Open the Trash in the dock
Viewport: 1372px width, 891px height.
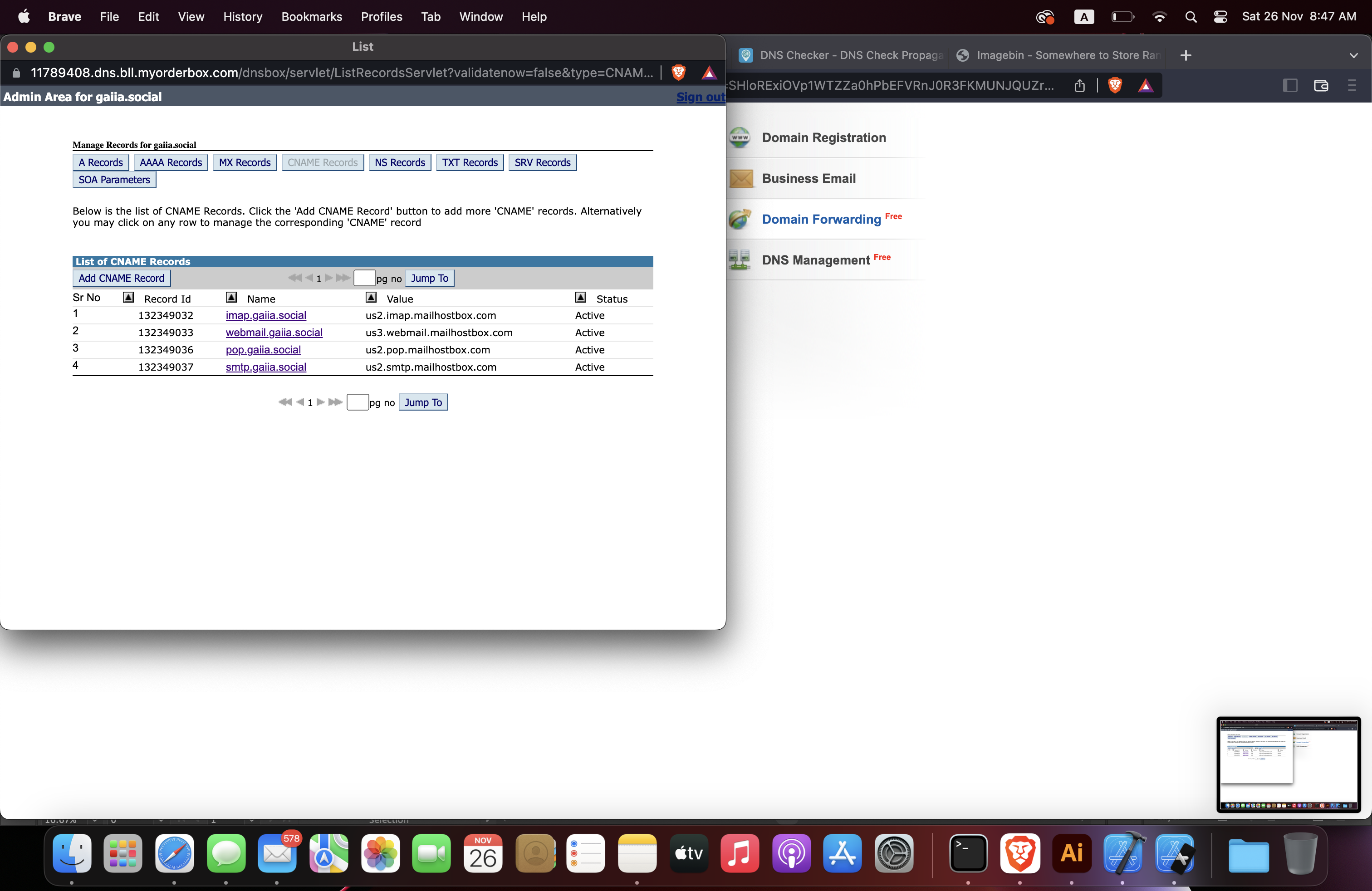tap(1300, 853)
